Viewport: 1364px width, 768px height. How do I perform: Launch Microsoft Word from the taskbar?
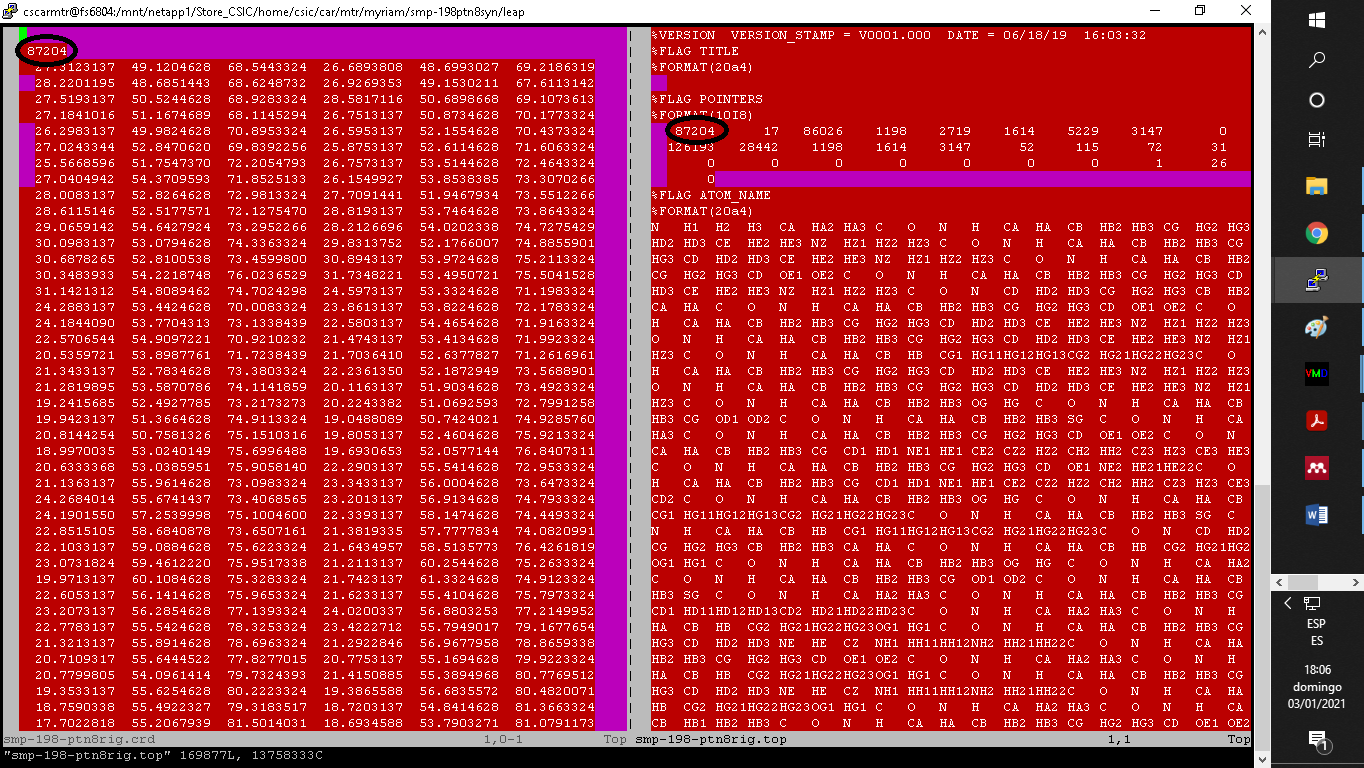pos(1317,515)
